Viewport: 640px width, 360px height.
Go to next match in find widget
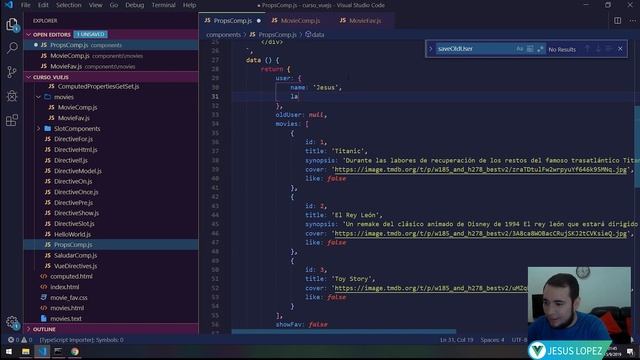598,49
